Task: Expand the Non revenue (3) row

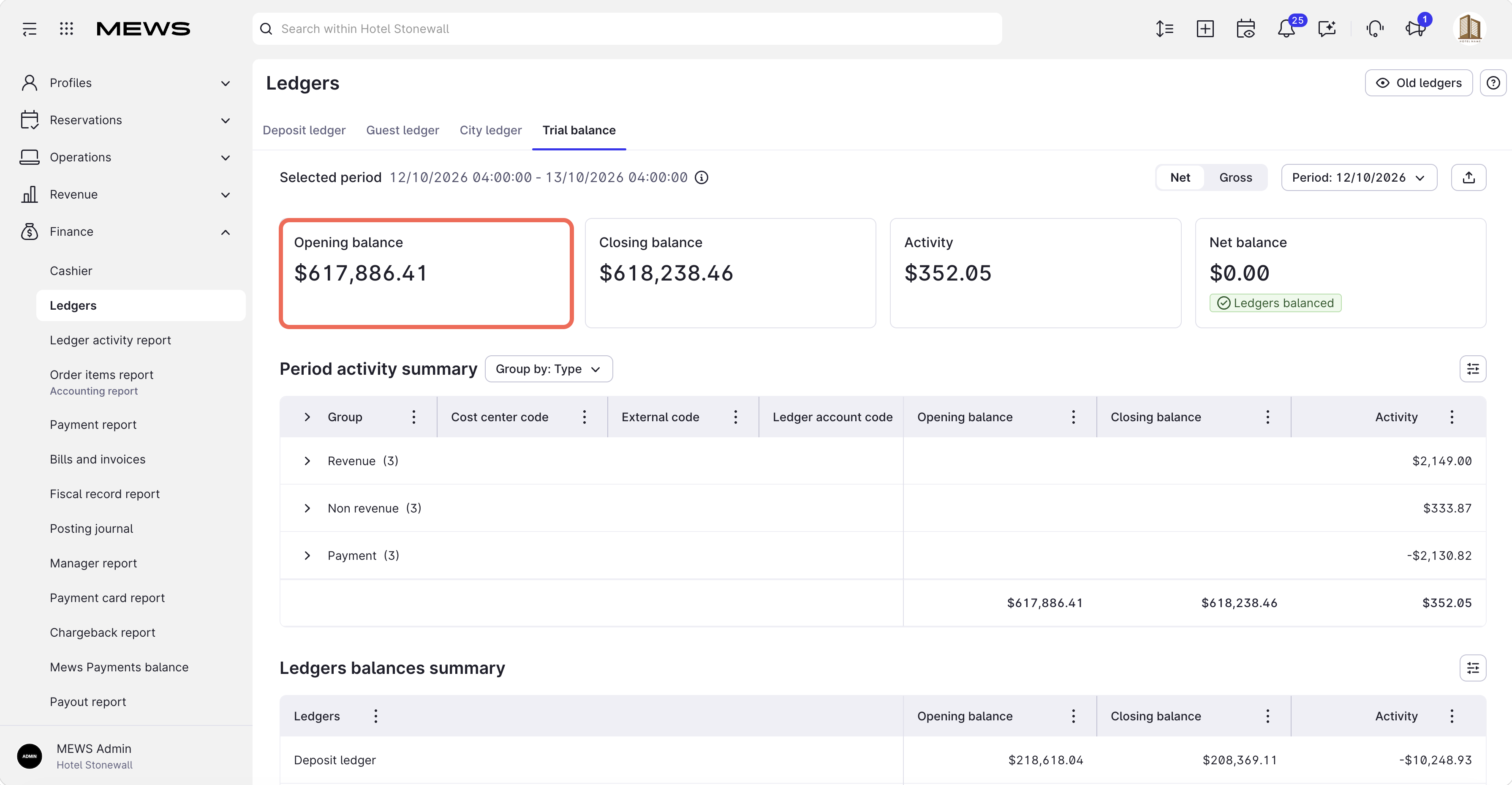Action: 307,508
